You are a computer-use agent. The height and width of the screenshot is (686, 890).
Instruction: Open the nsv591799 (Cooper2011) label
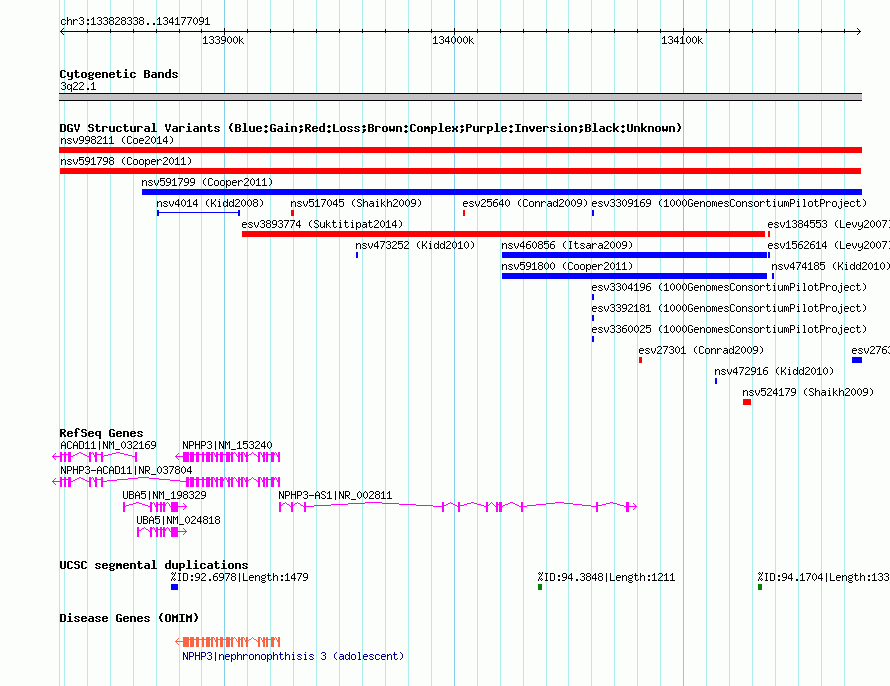coord(207,182)
